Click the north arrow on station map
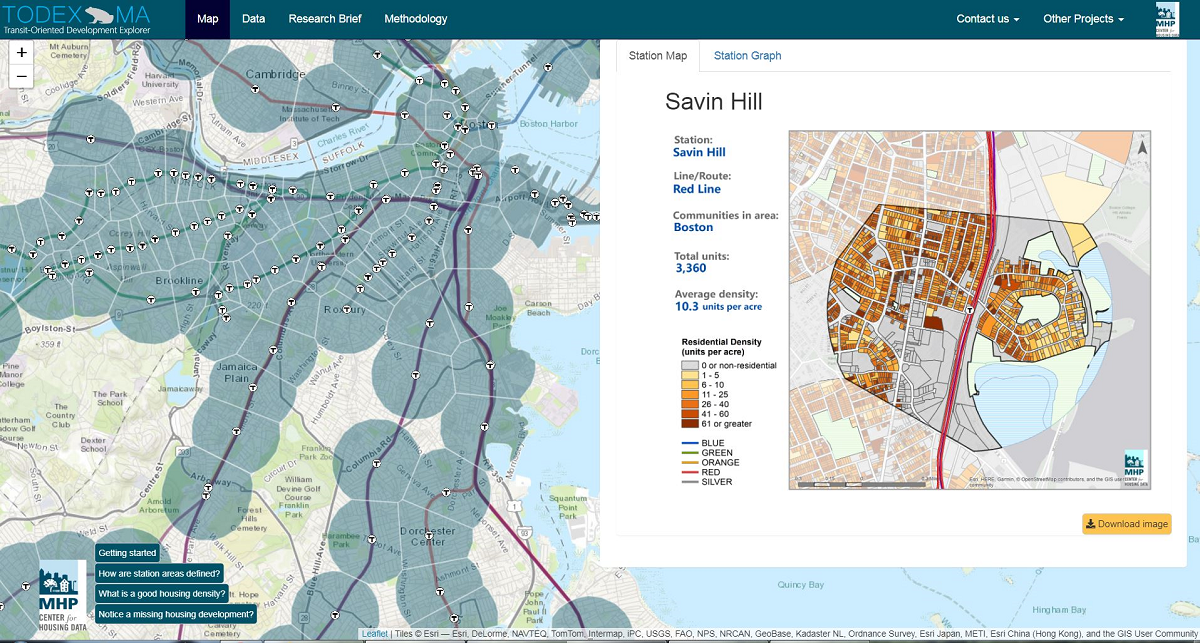Screen dimensions: 1200x643 point(1143,148)
